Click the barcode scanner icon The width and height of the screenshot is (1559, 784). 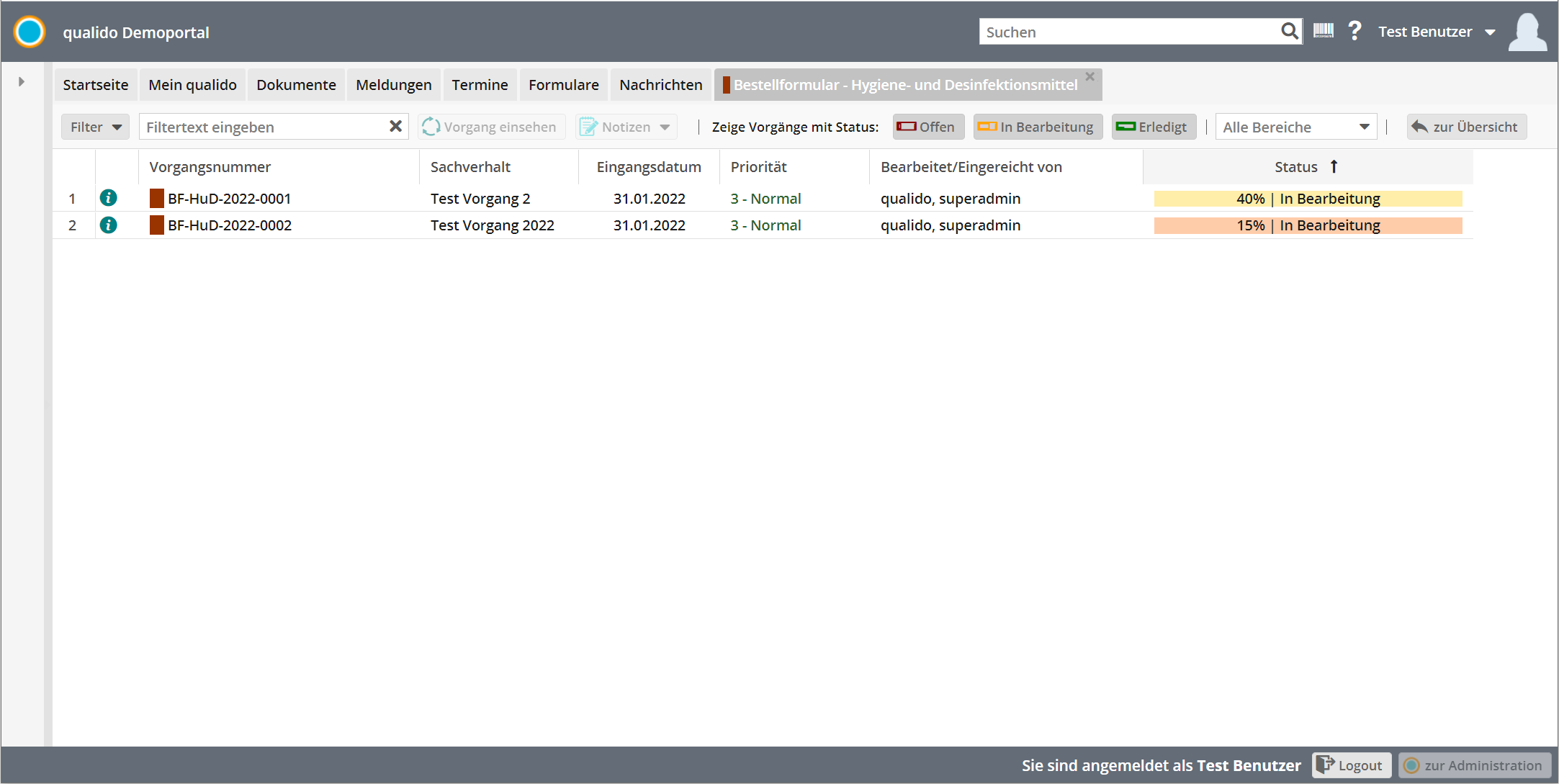coord(1323,31)
